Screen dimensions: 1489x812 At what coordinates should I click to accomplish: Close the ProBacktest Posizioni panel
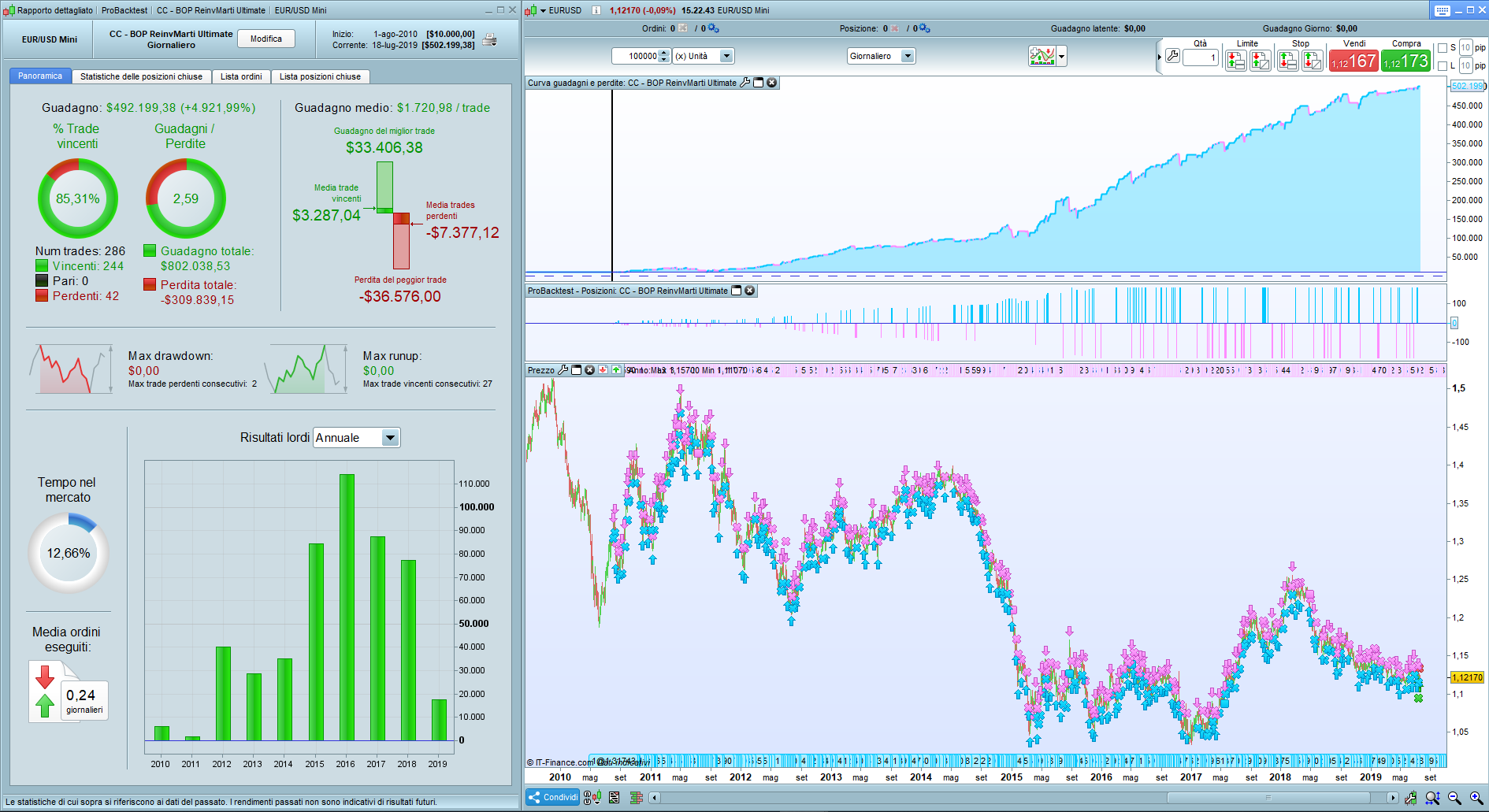coord(750,291)
